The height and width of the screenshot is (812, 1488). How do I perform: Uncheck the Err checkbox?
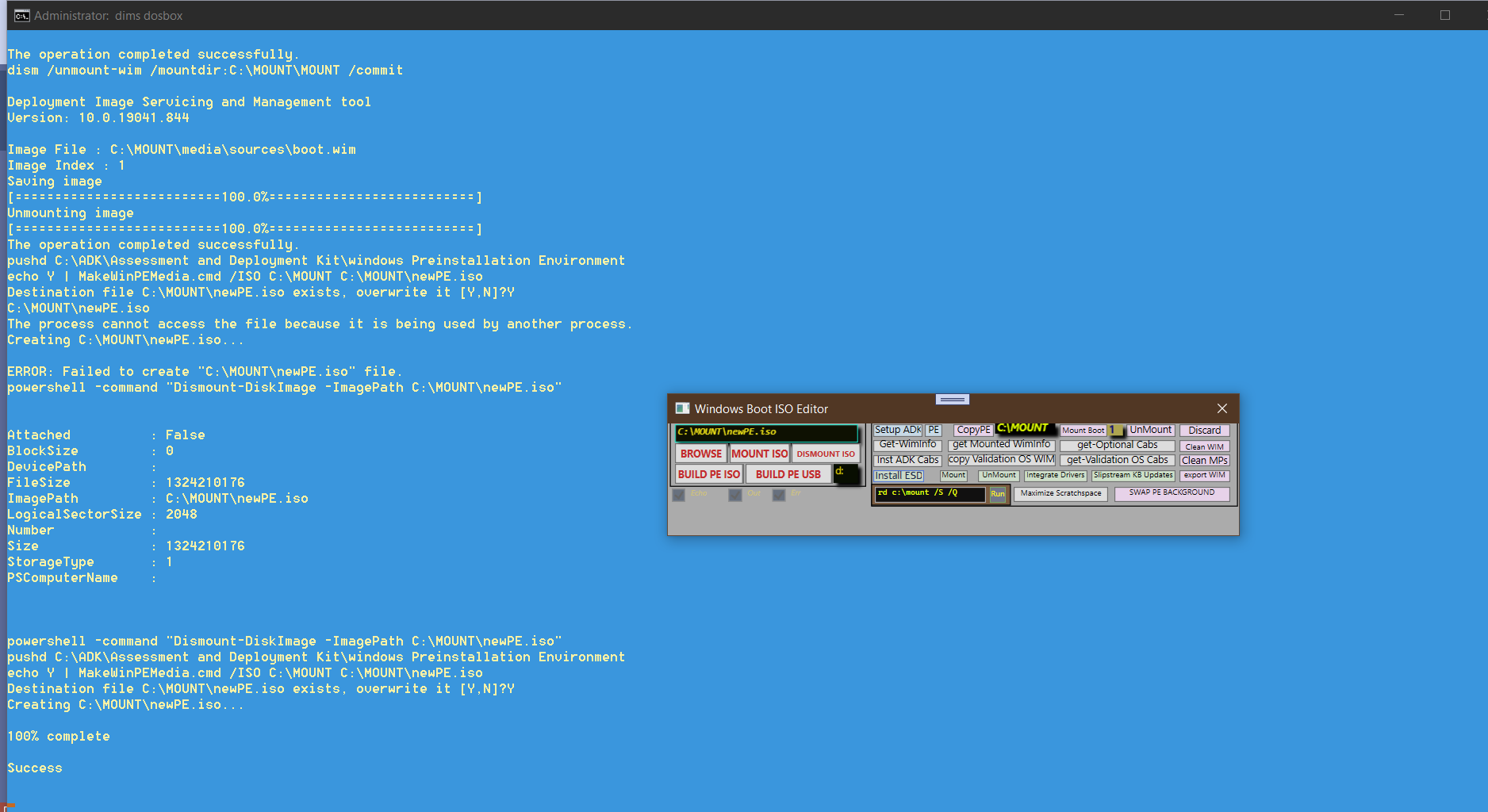[x=778, y=494]
